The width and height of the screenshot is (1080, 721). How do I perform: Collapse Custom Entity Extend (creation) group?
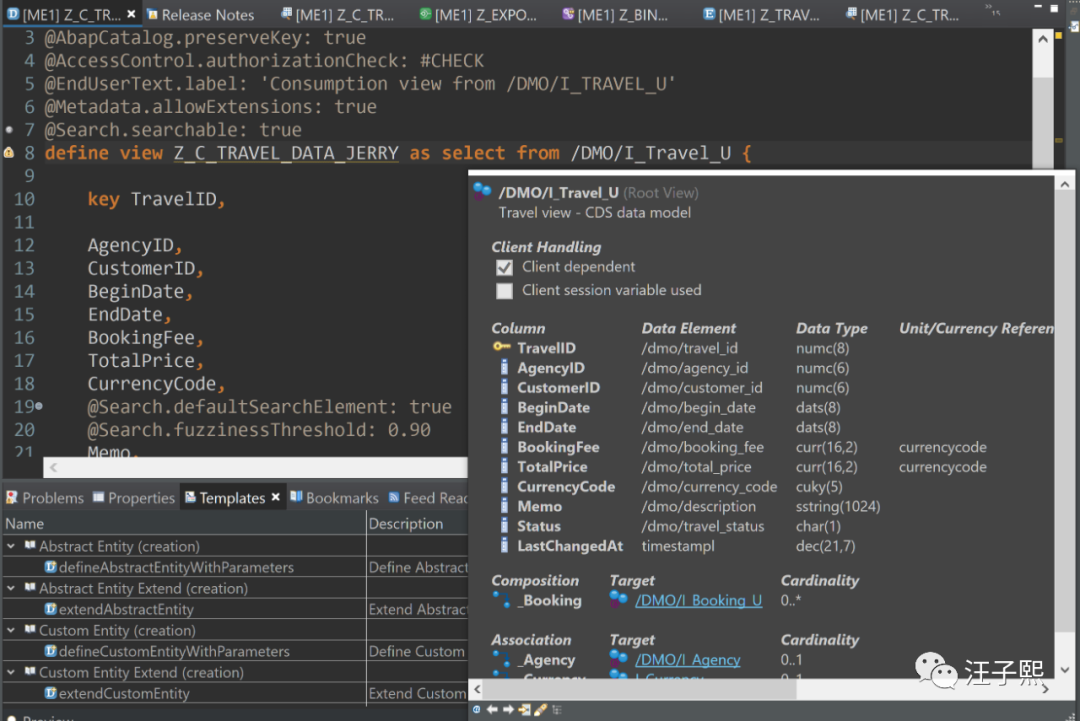pyautogui.click(x=11, y=672)
